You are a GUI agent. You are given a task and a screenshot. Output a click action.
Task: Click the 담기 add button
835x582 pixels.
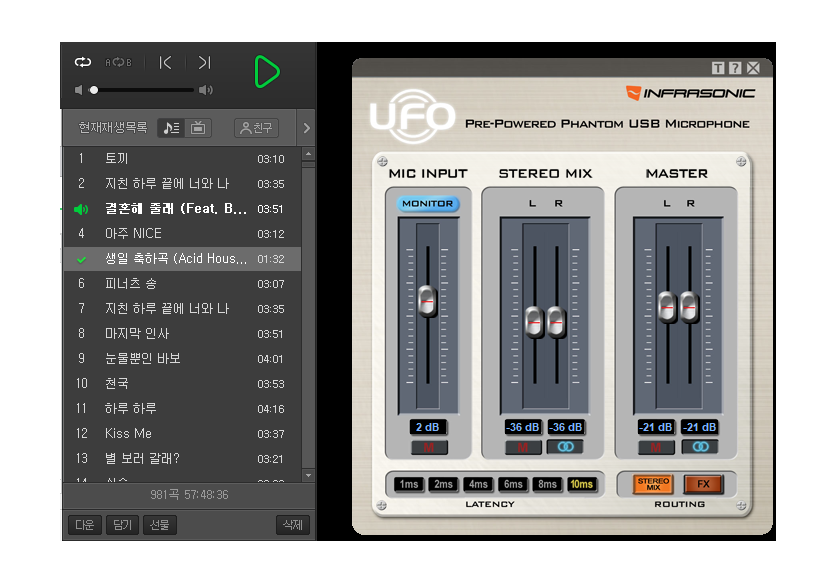pyautogui.click(x=122, y=525)
